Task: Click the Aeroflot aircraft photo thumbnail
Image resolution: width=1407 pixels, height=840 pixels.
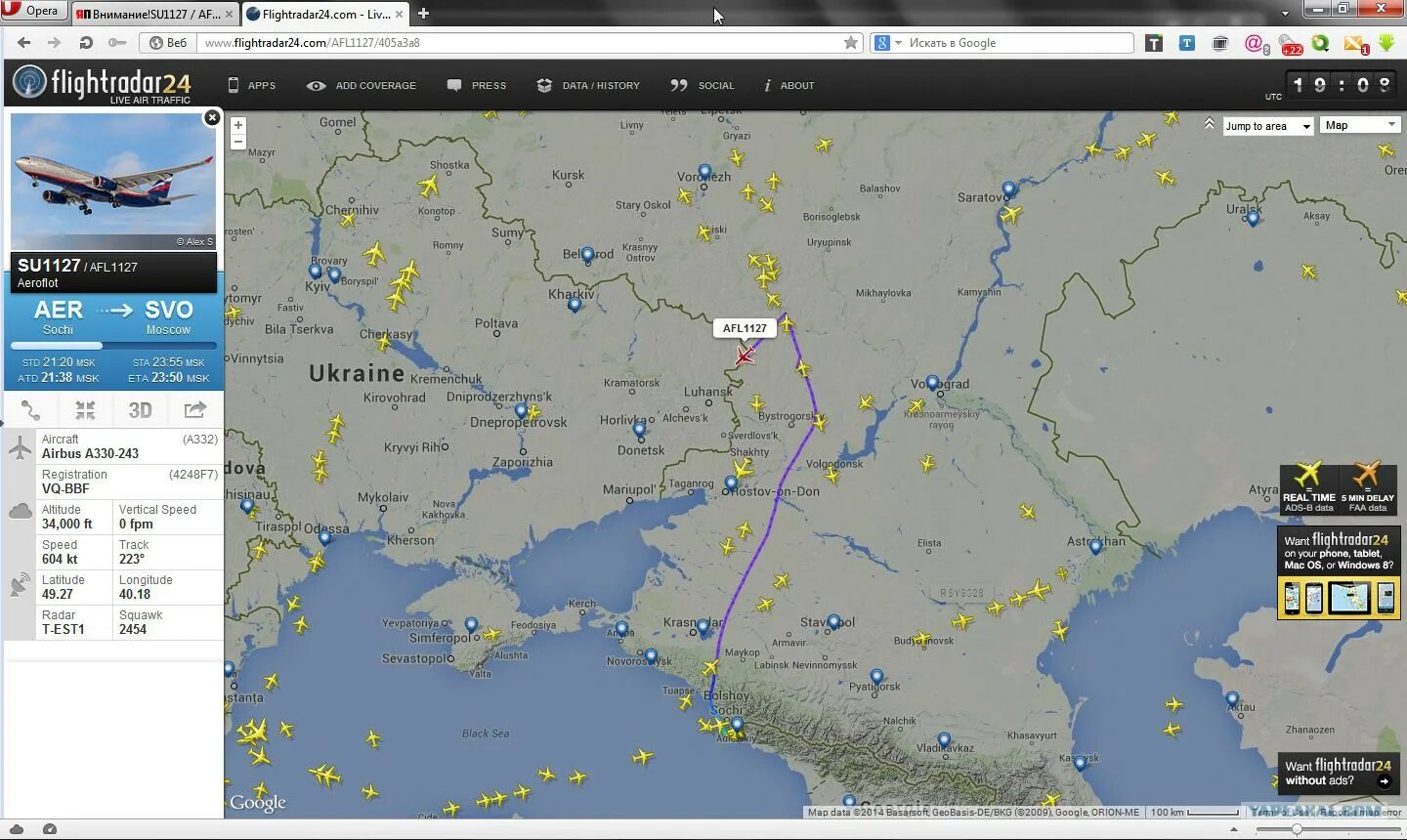Action: (x=113, y=182)
